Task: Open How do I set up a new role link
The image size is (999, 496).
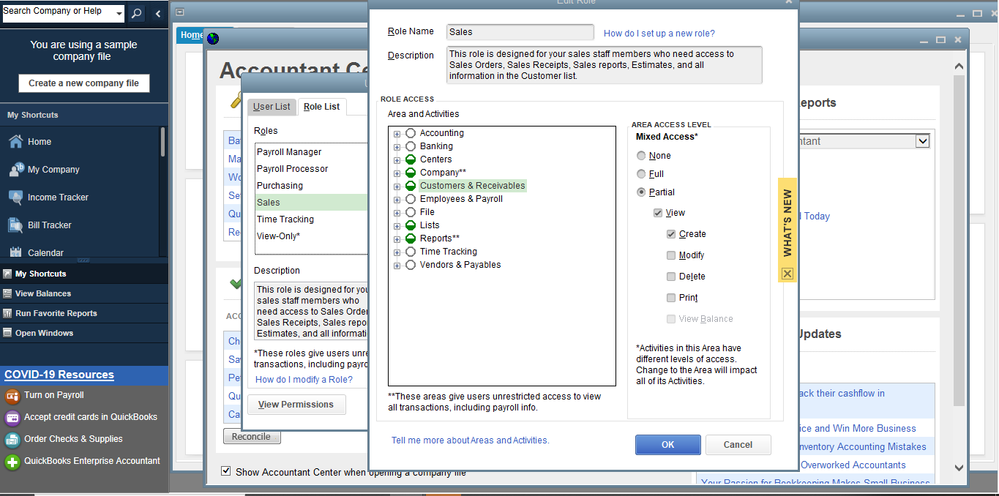Action: (659, 33)
